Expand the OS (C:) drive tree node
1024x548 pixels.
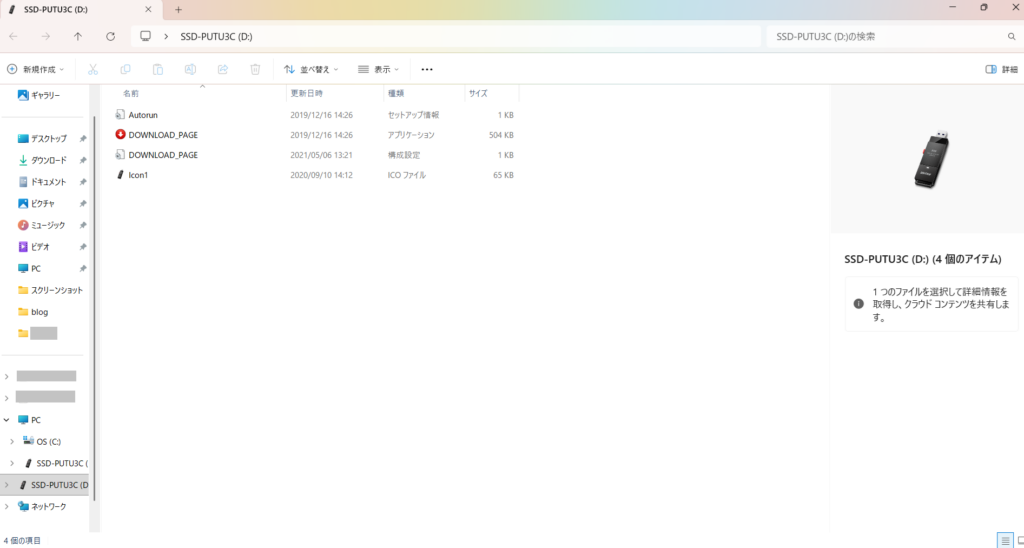[x=12, y=441]
